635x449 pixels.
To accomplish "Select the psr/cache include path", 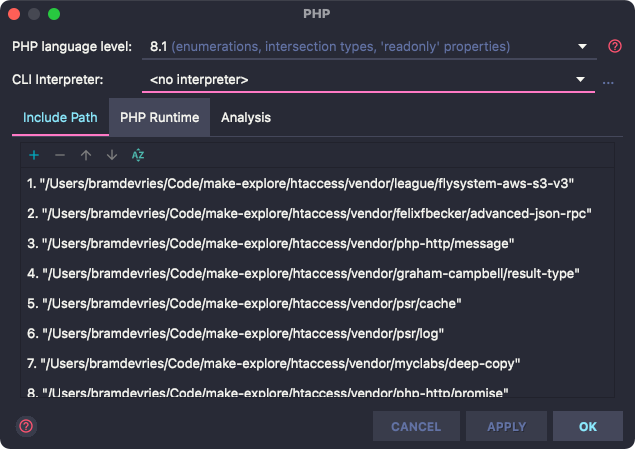I will point(318,303).
